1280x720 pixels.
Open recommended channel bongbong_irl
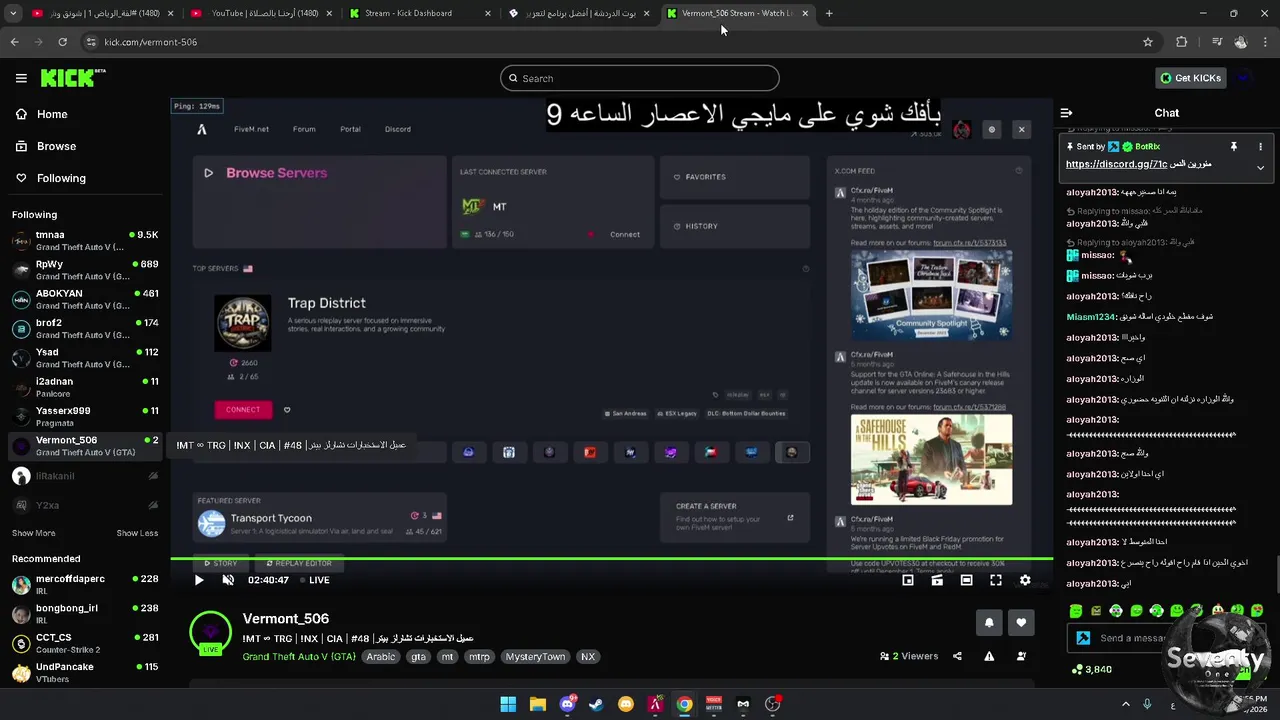(85, 613)
